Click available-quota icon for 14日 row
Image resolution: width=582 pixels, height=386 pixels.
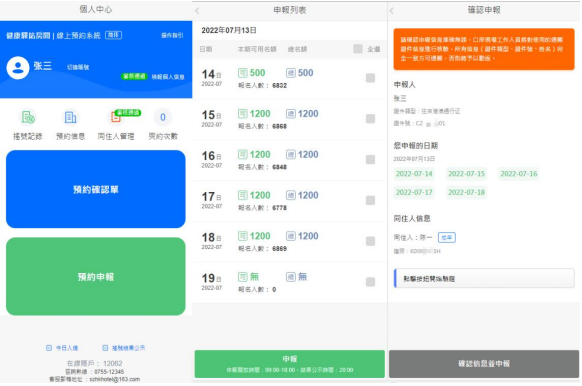tap(243, 73)
